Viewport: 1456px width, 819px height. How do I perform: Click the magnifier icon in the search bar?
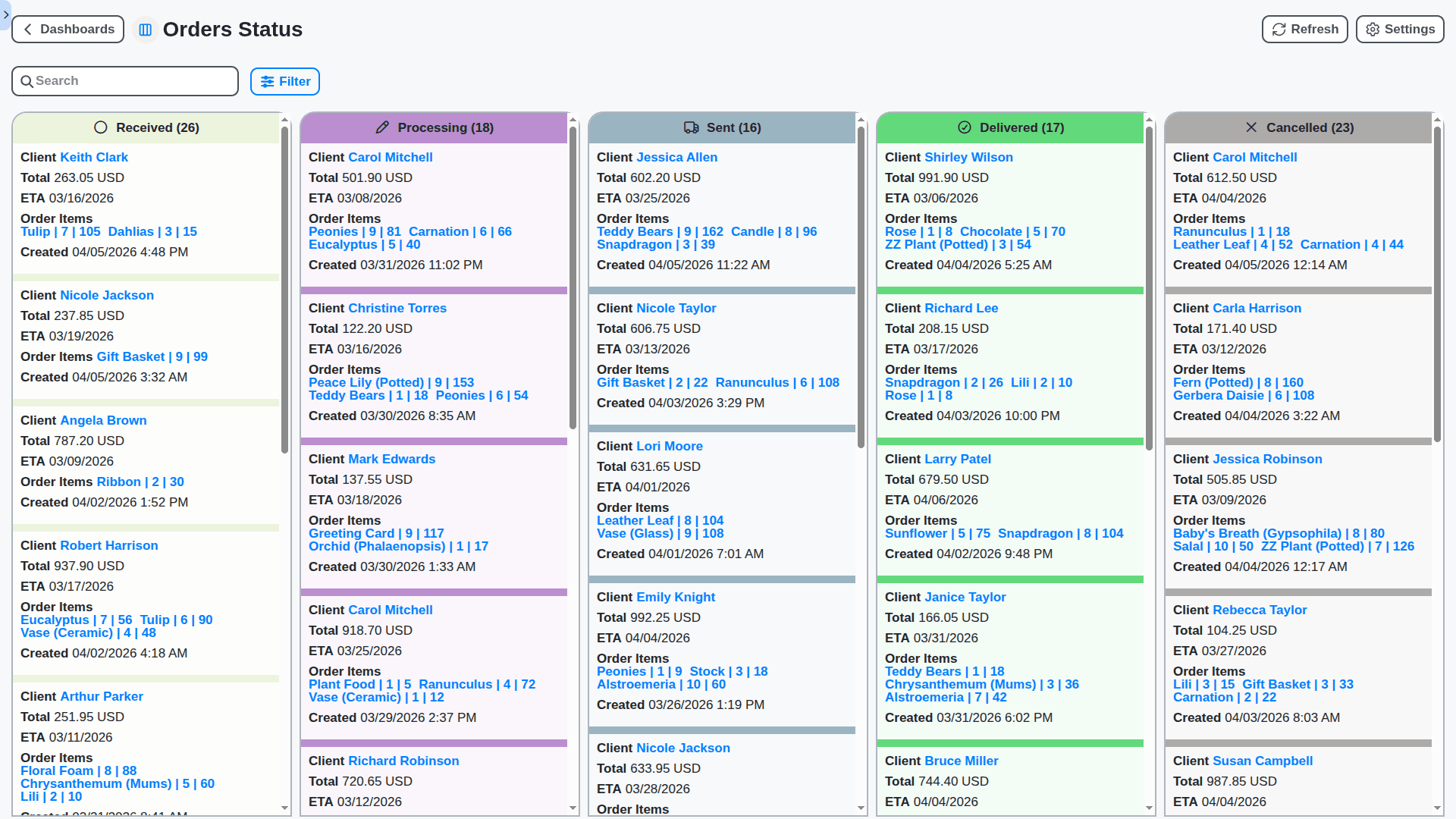coord(28,80)
